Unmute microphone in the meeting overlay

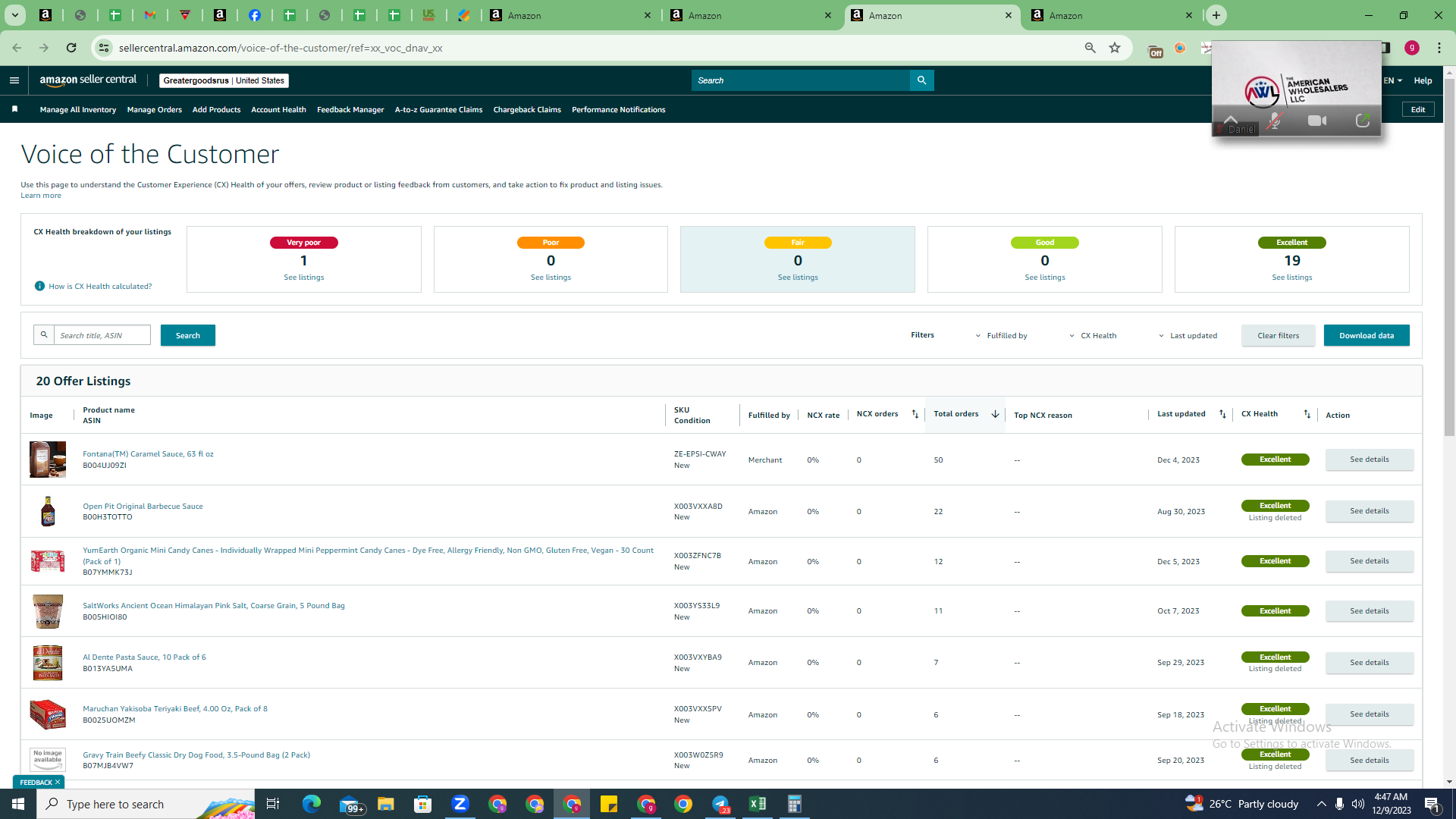[1274, 121]
